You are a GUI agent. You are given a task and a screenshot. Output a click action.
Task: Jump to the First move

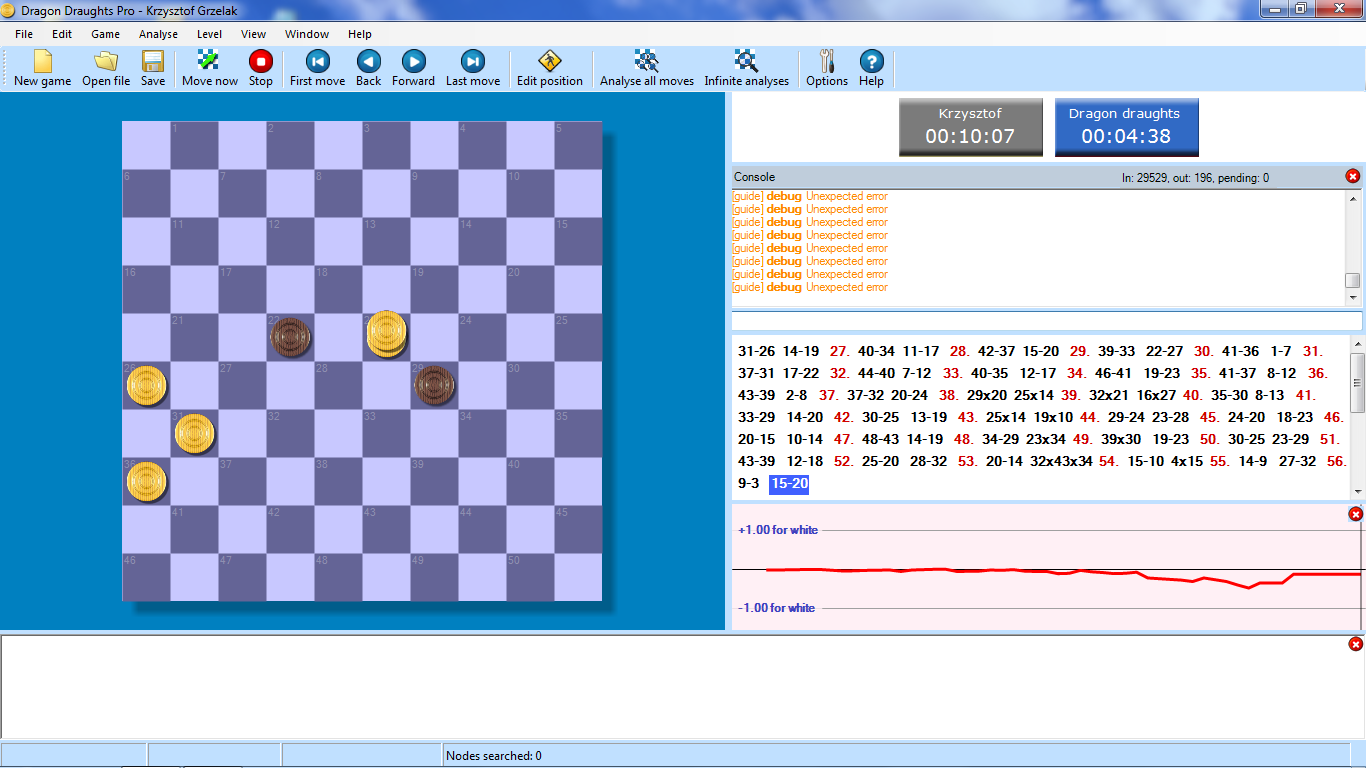(317, 68)
